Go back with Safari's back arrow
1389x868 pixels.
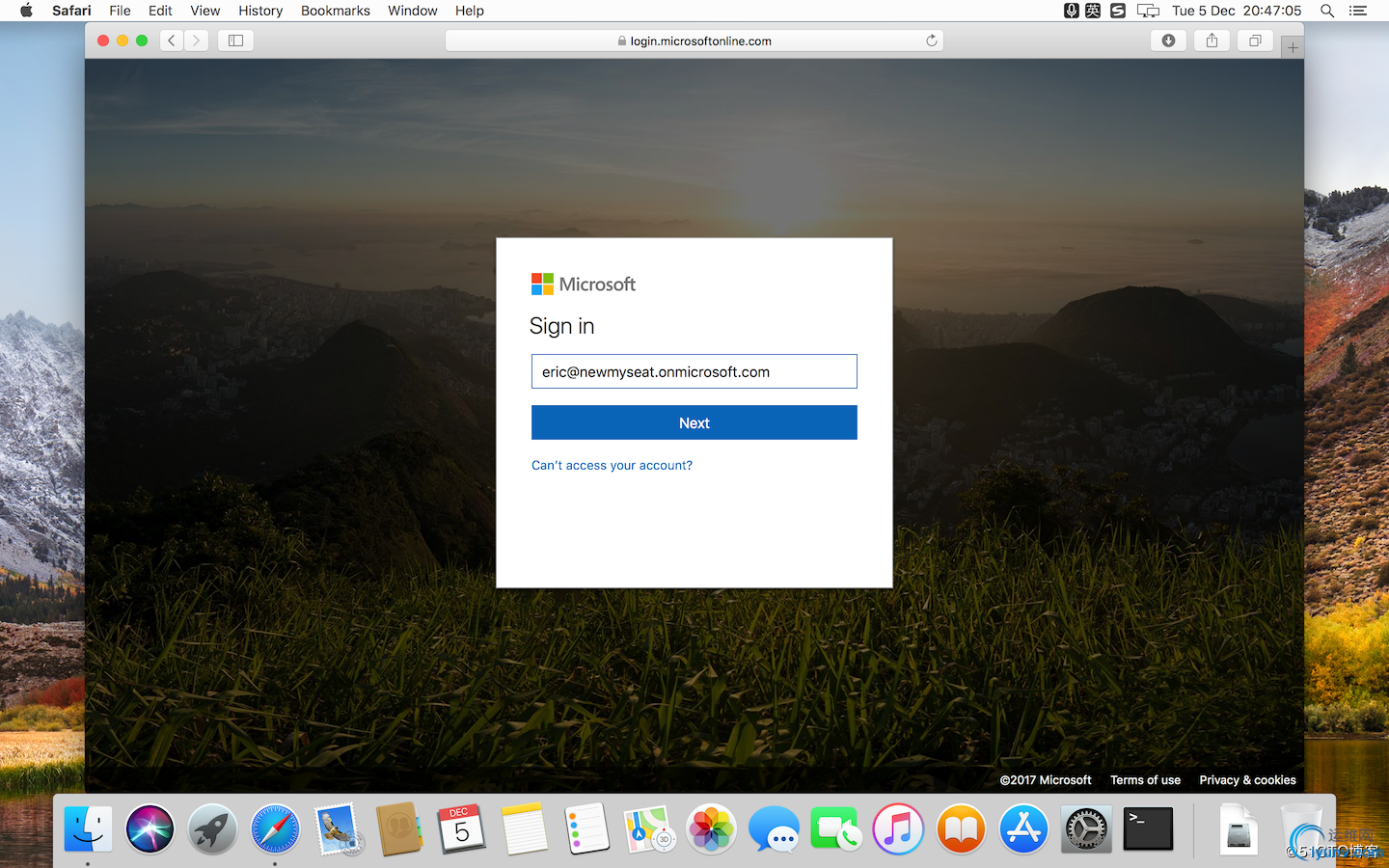coord(172,41)
